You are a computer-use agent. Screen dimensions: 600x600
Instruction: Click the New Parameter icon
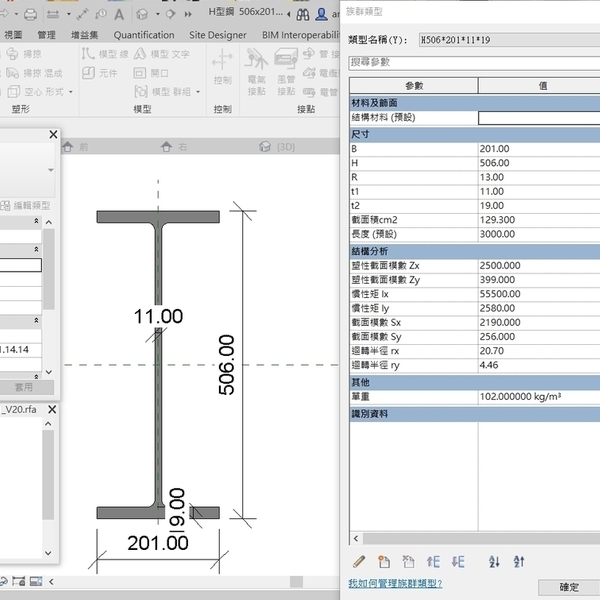384,562
